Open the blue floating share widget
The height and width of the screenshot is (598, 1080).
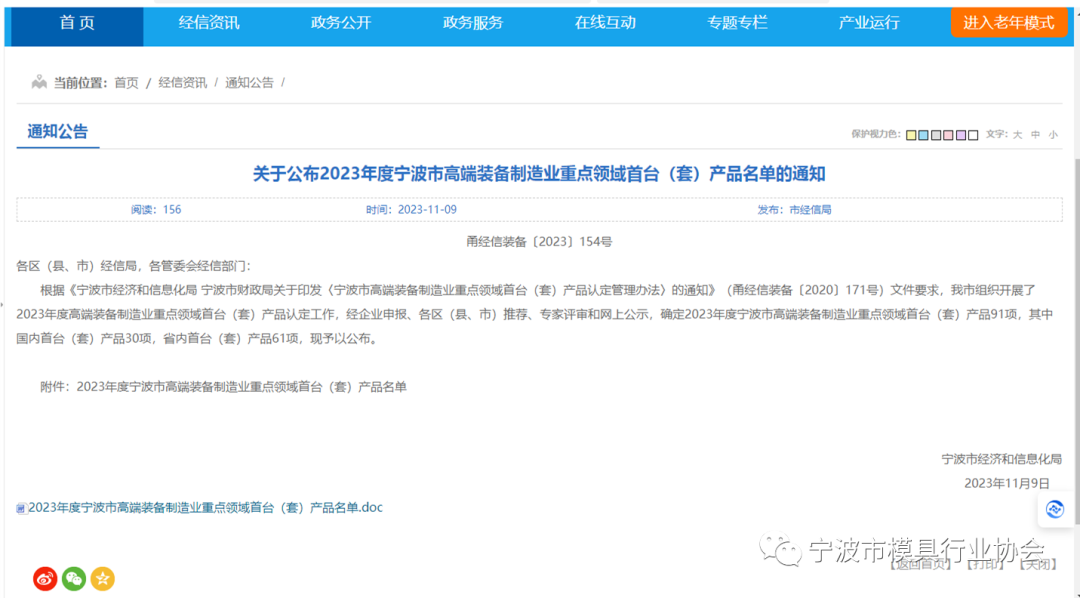1055,509
